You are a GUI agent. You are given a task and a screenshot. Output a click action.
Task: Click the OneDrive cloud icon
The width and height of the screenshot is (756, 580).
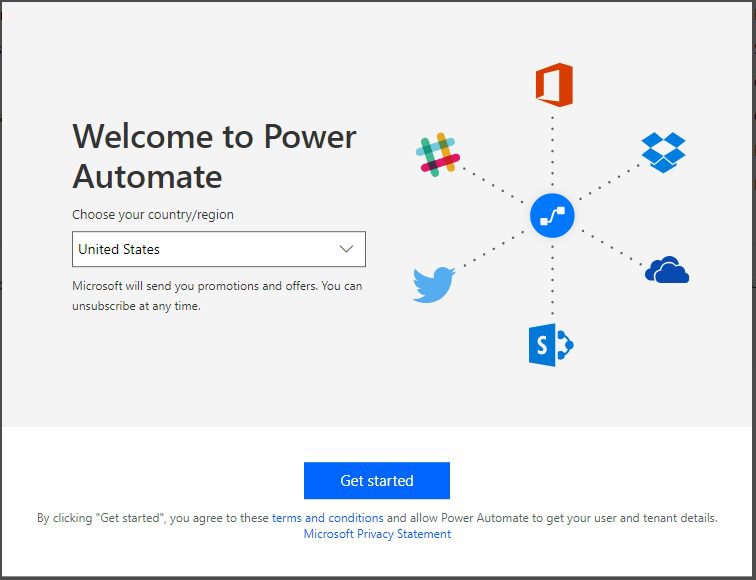point(667,270)
